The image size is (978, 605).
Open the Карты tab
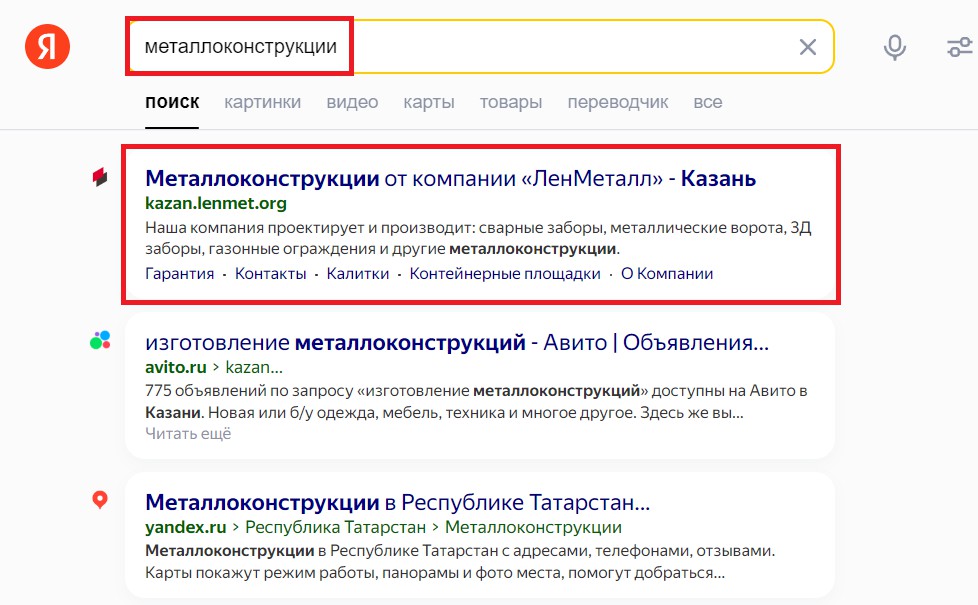[x=429, y=102]
